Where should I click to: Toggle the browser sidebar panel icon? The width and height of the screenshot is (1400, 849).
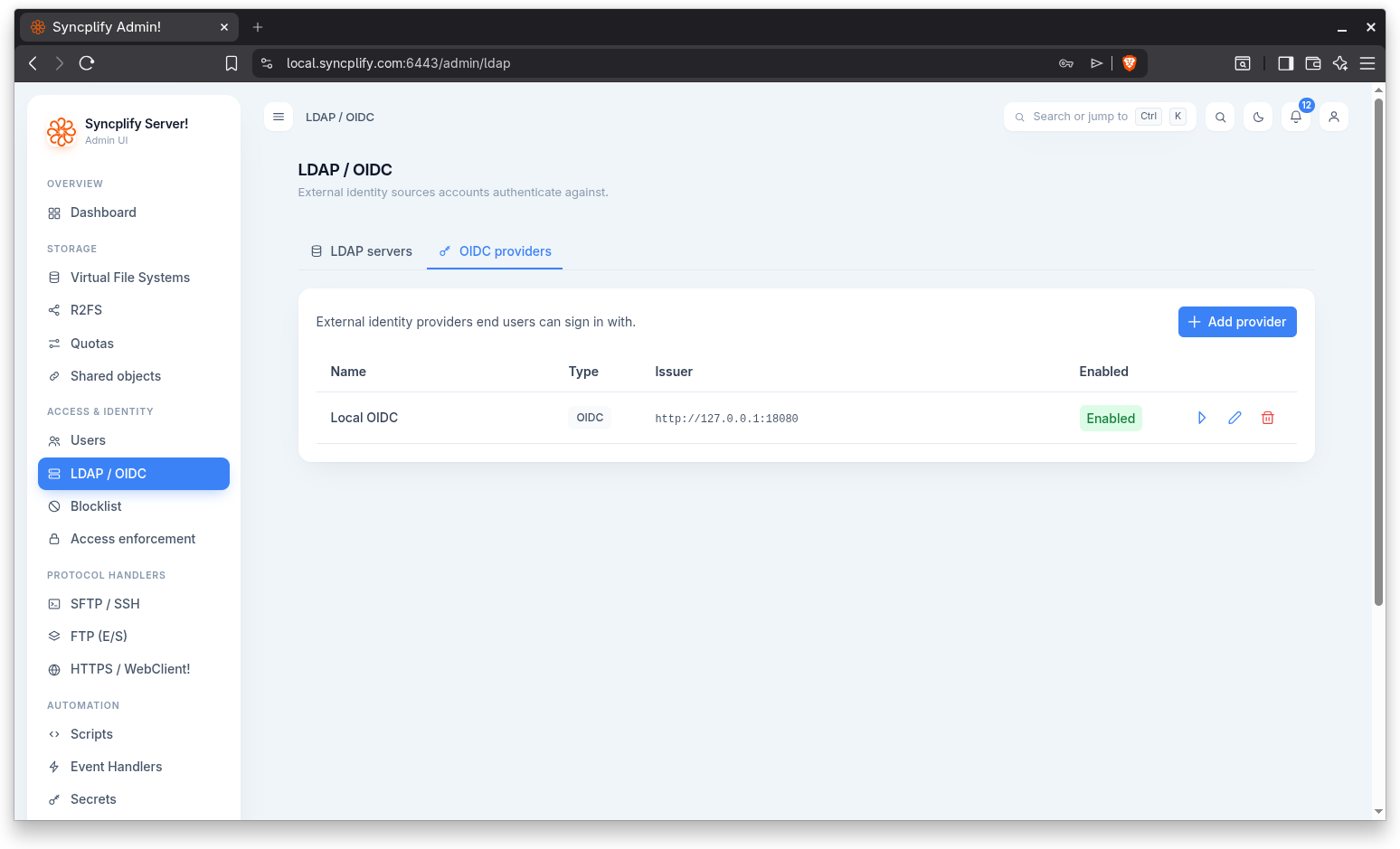pos(1285,63)
